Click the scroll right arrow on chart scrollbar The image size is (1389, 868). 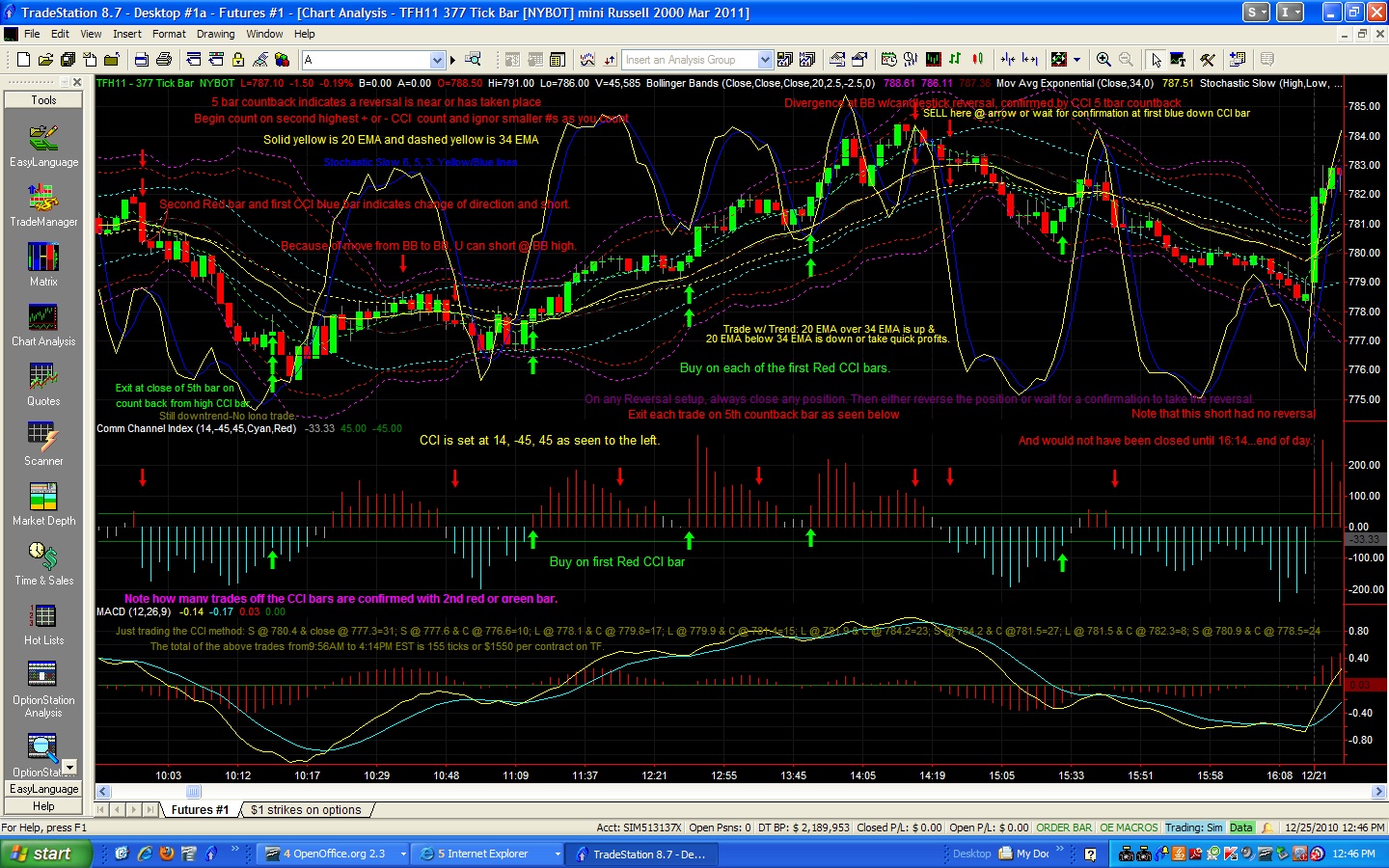[x=1378, y=792]
